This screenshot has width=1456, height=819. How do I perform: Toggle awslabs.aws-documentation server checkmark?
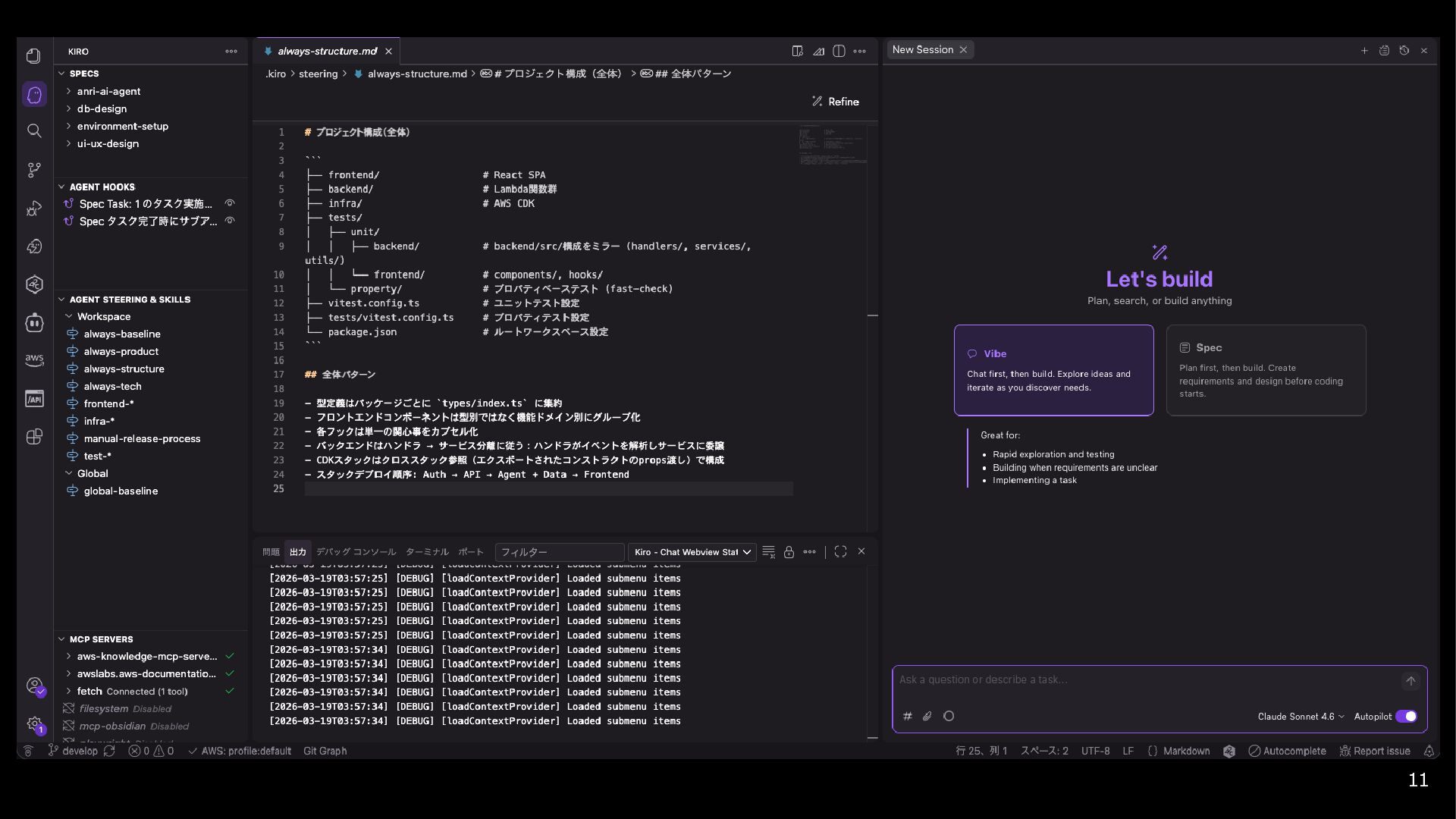pyautogui.click(x=230, y=673)
